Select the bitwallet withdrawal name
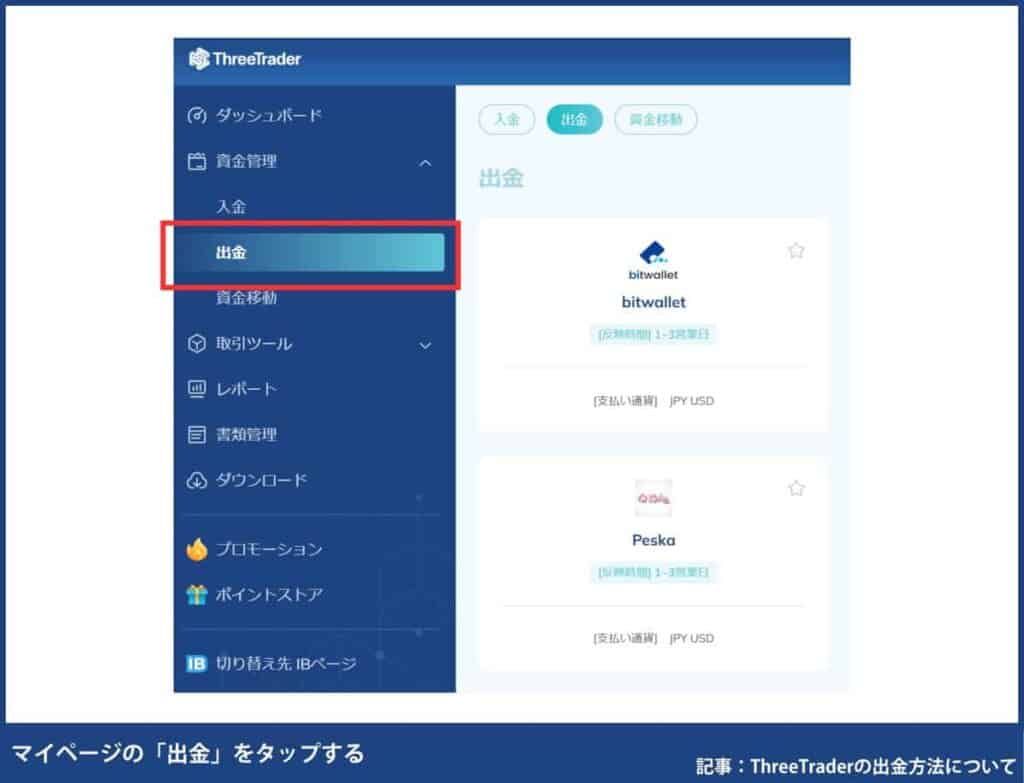The height and width of the screenshot is (783, 1024). [653, 302]
